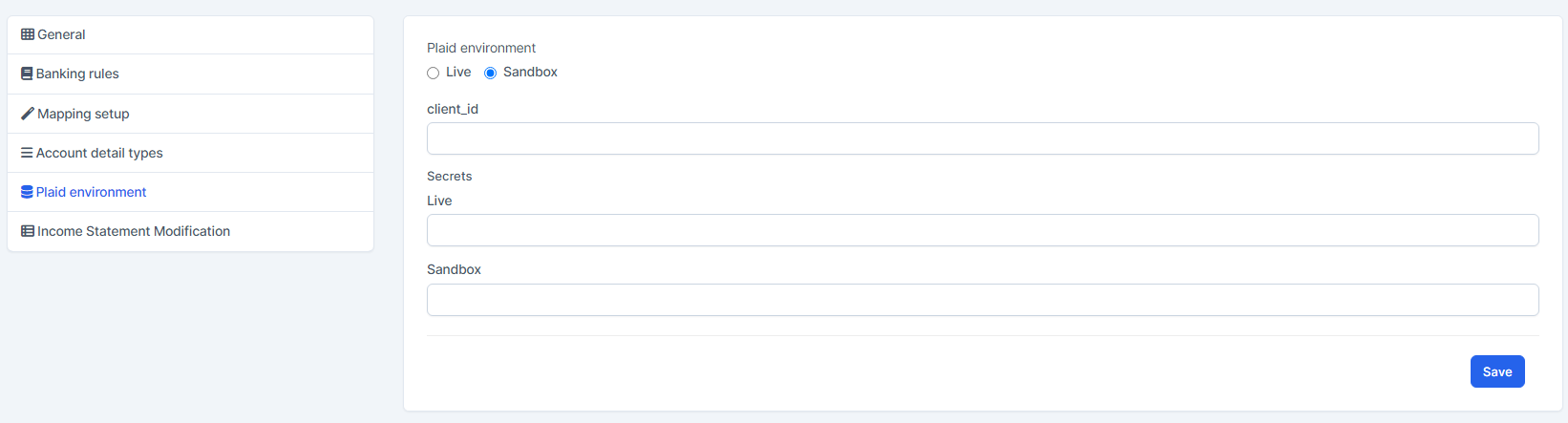Click the Sandbox radio label text
The image size is (1568, 423).
(x=530, y=73)
